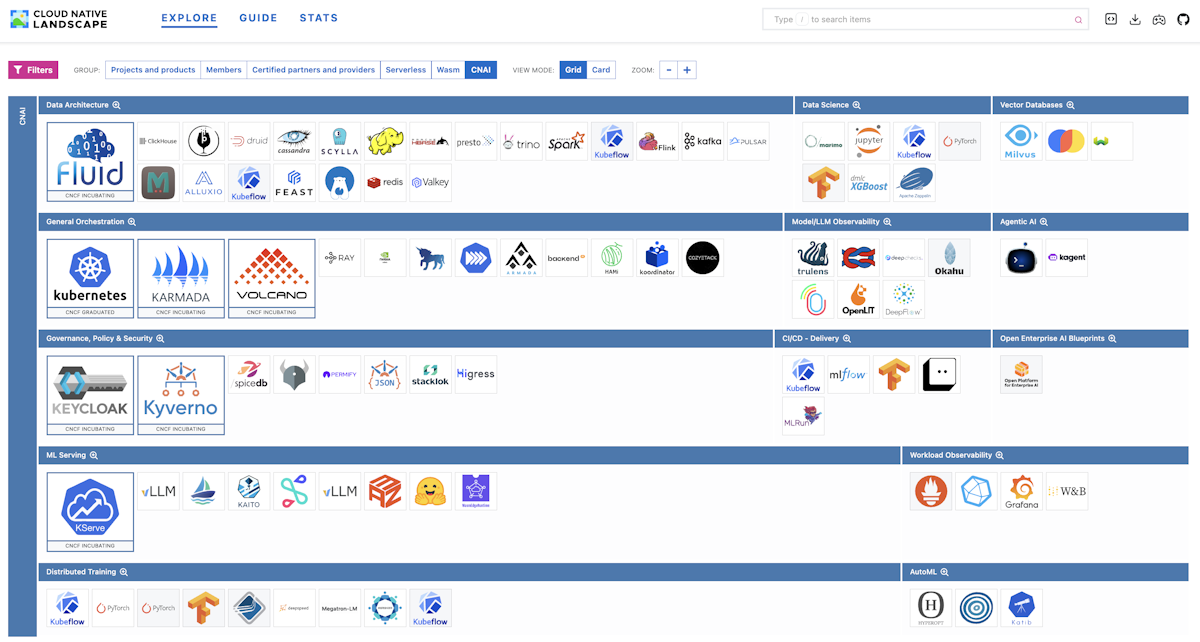Open the Filters panel
This screenshot has width=1200, height=642.
(34, 70)
